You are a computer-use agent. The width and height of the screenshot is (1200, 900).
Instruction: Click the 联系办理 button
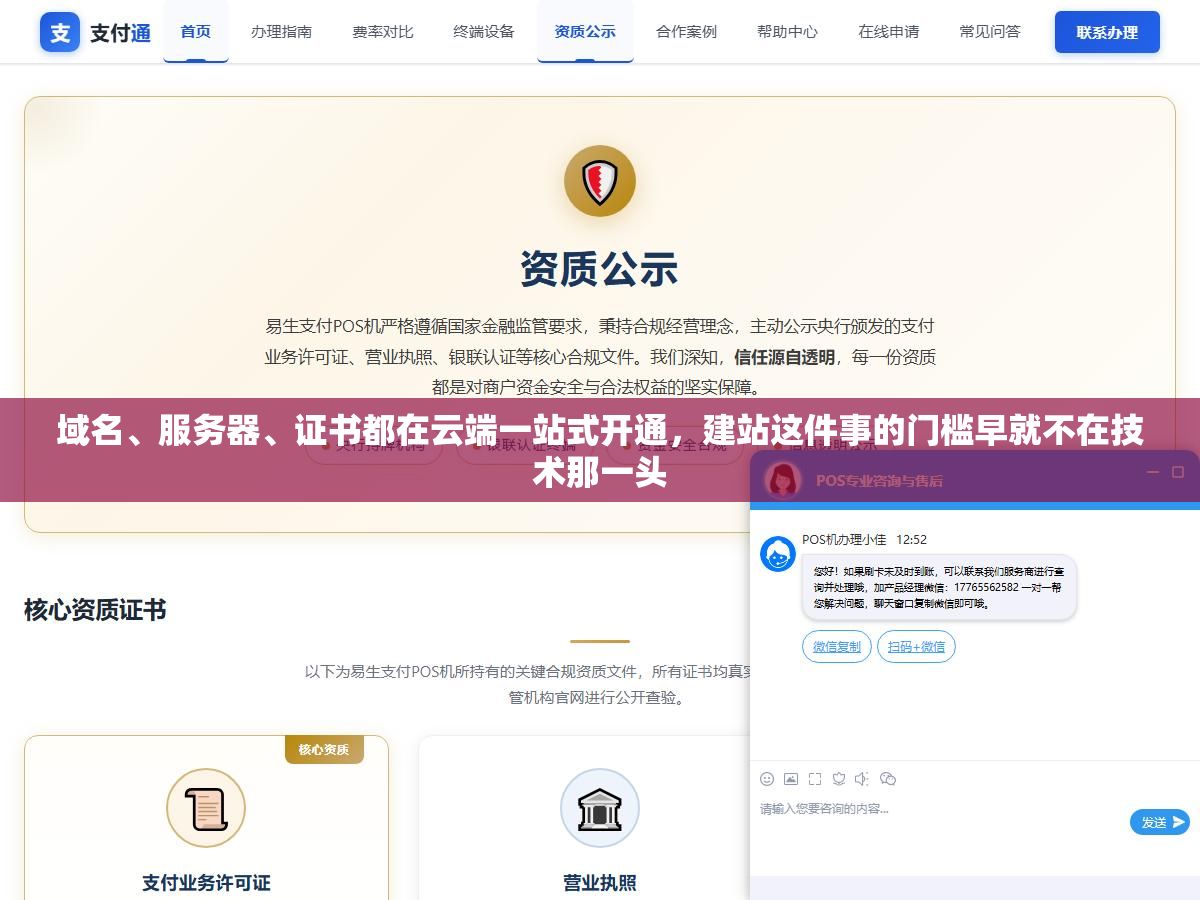point(1107,32)
